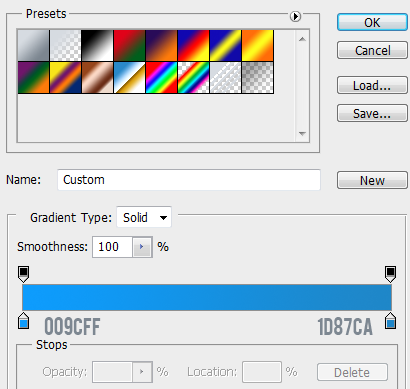Screen dimensions: 410x389
Task: Select the Transparent Rainbow gradient preset
Action: click(x=193, y=77)
